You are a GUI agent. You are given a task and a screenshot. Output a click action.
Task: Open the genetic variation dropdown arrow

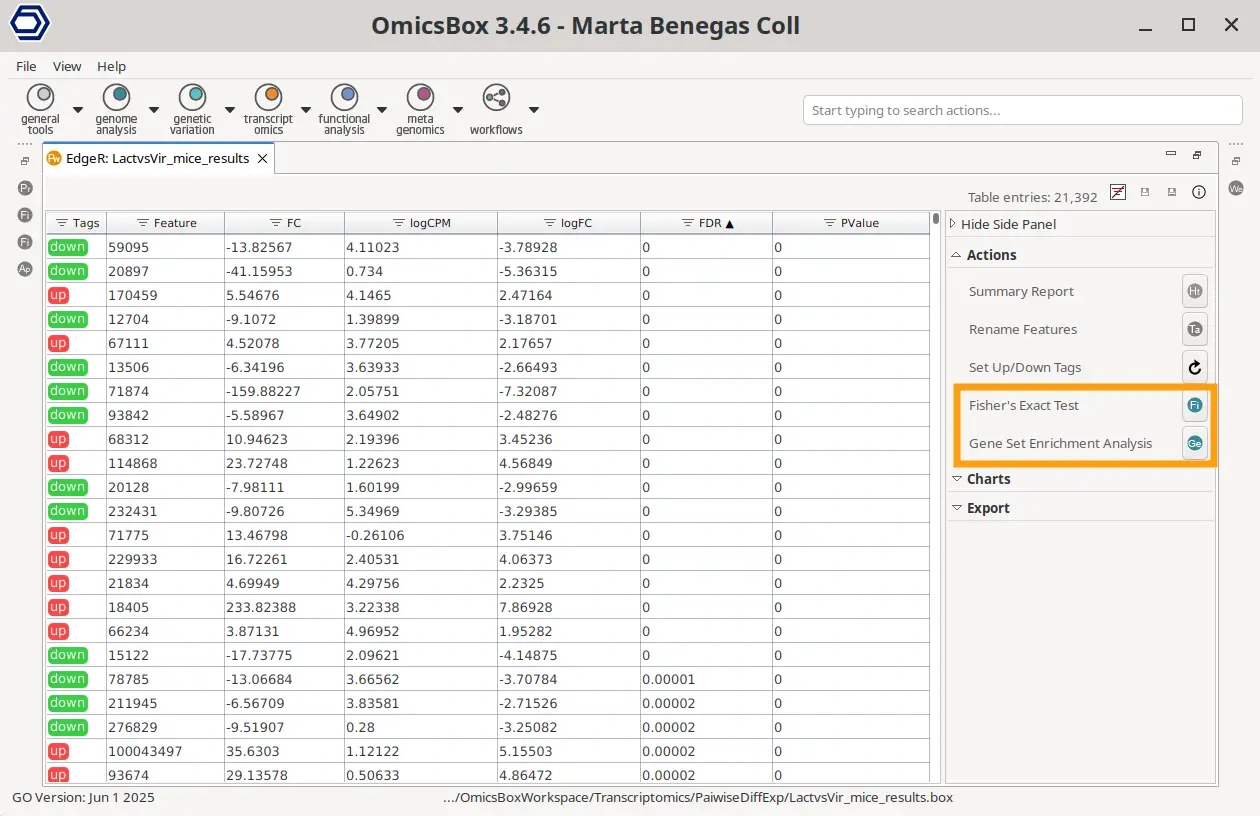click(x=229, y=110)
